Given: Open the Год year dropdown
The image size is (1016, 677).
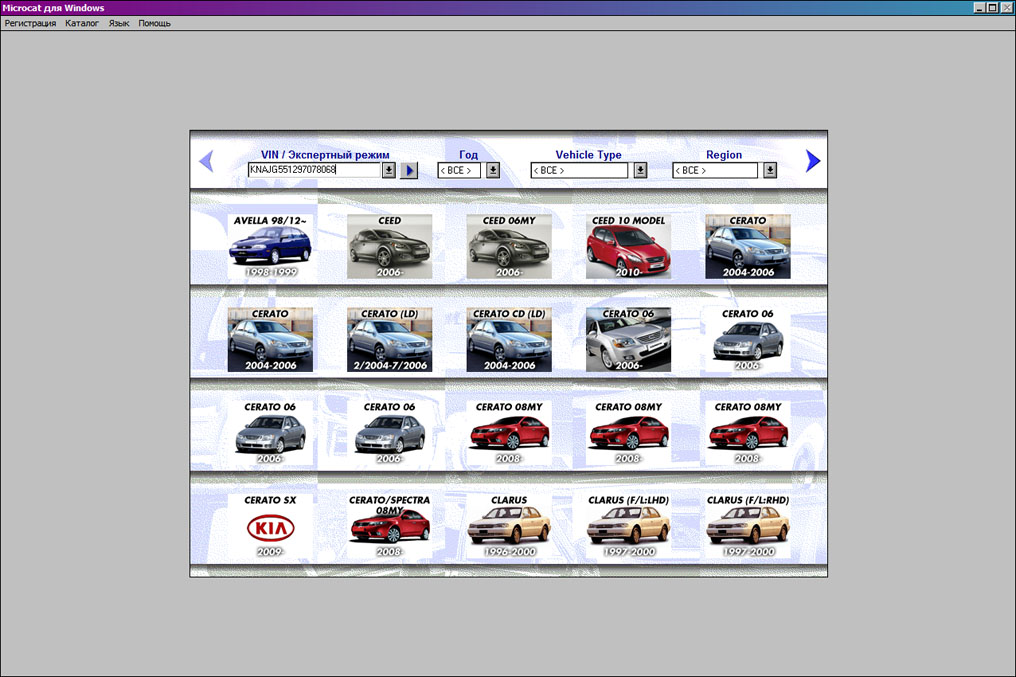Looking at the screenshot, I should (x=493, y=171).
